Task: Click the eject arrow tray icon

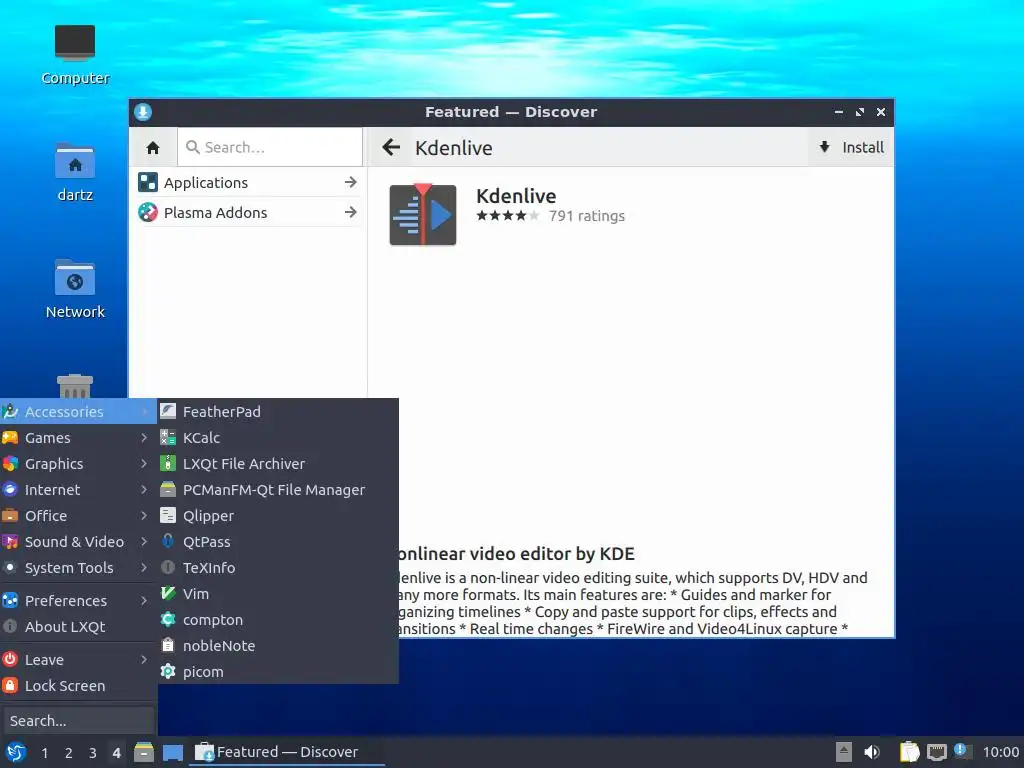Action: click(844, 752)
